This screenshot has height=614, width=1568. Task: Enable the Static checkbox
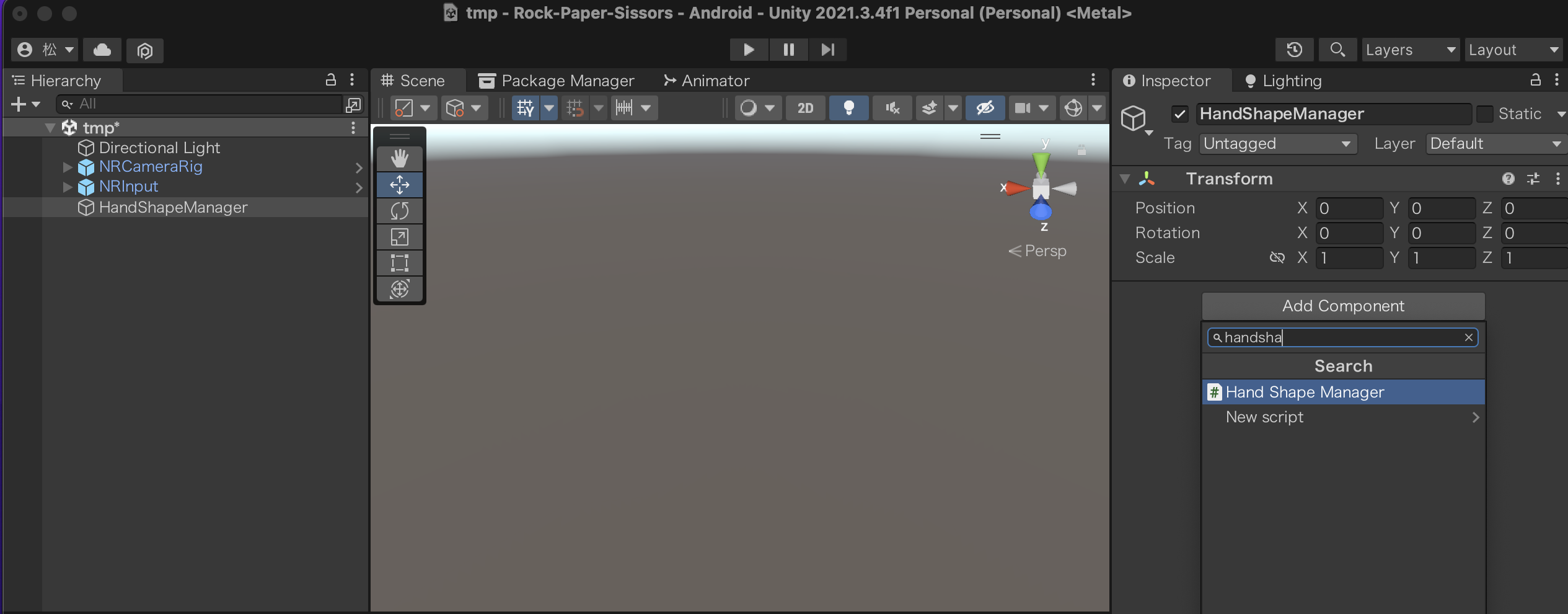coord(1484,114)
